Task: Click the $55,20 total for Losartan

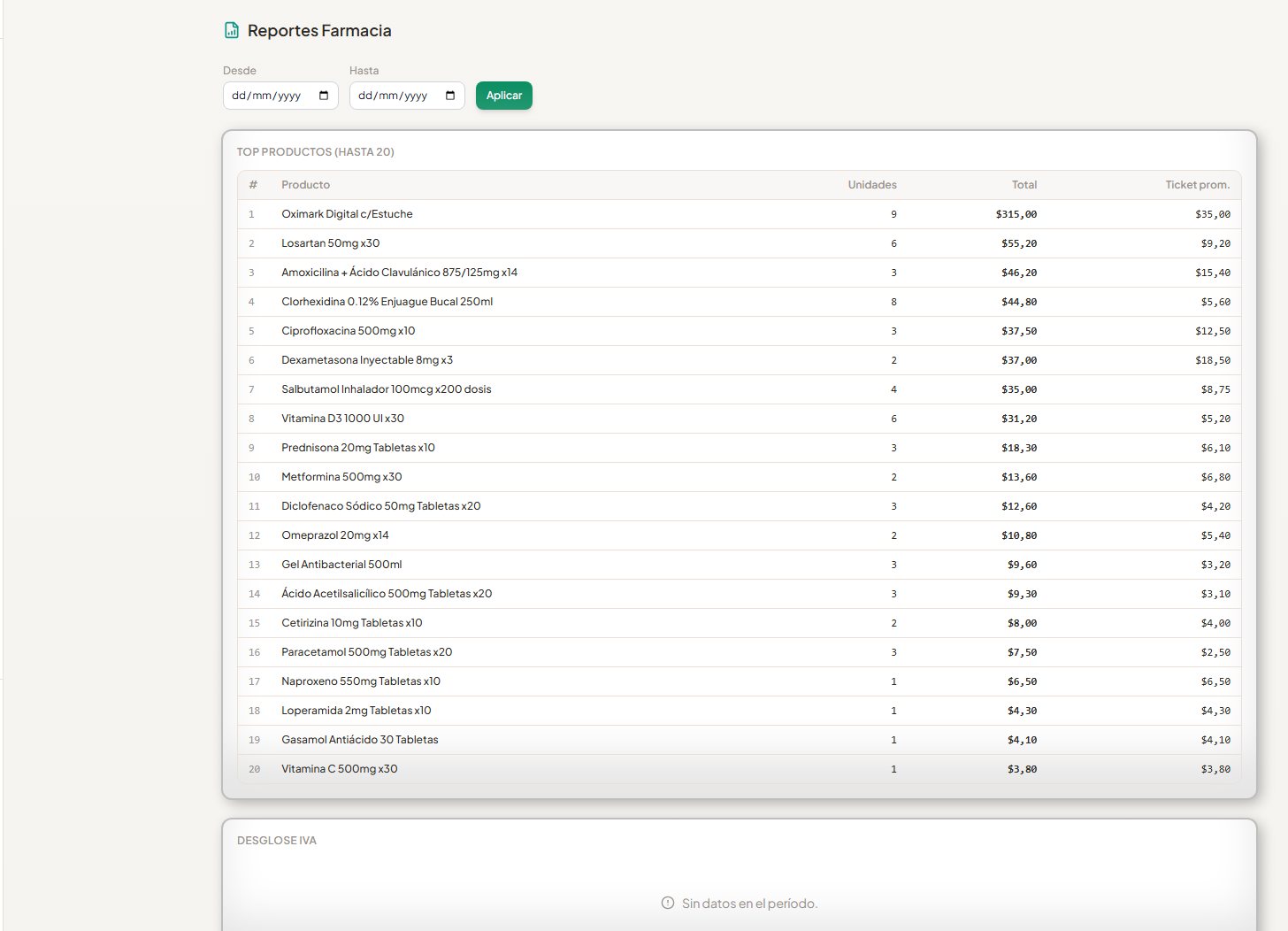Action: click(1019, 243)
